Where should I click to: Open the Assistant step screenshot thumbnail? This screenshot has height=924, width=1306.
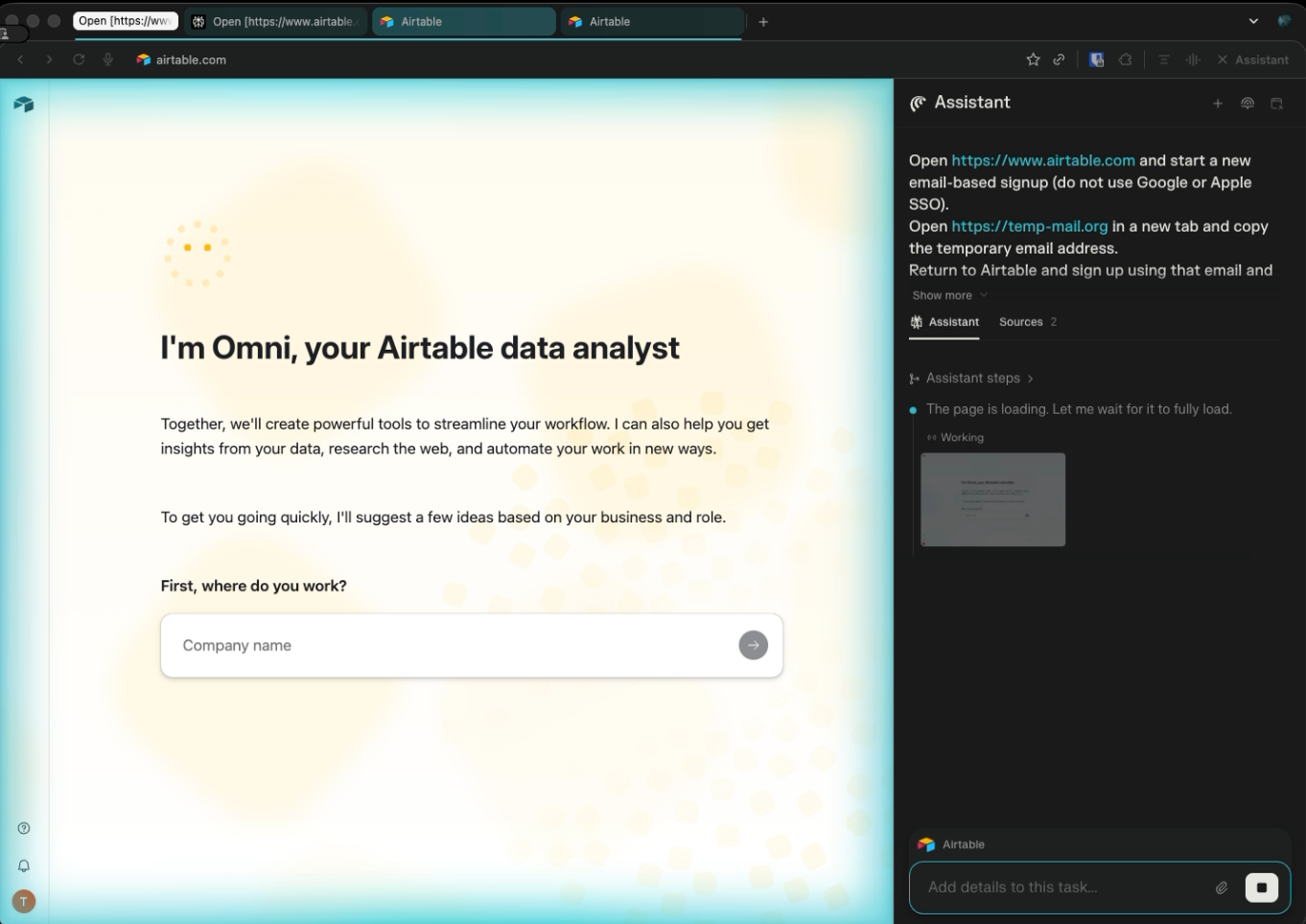pyautogui.click(x=992, y=499)
